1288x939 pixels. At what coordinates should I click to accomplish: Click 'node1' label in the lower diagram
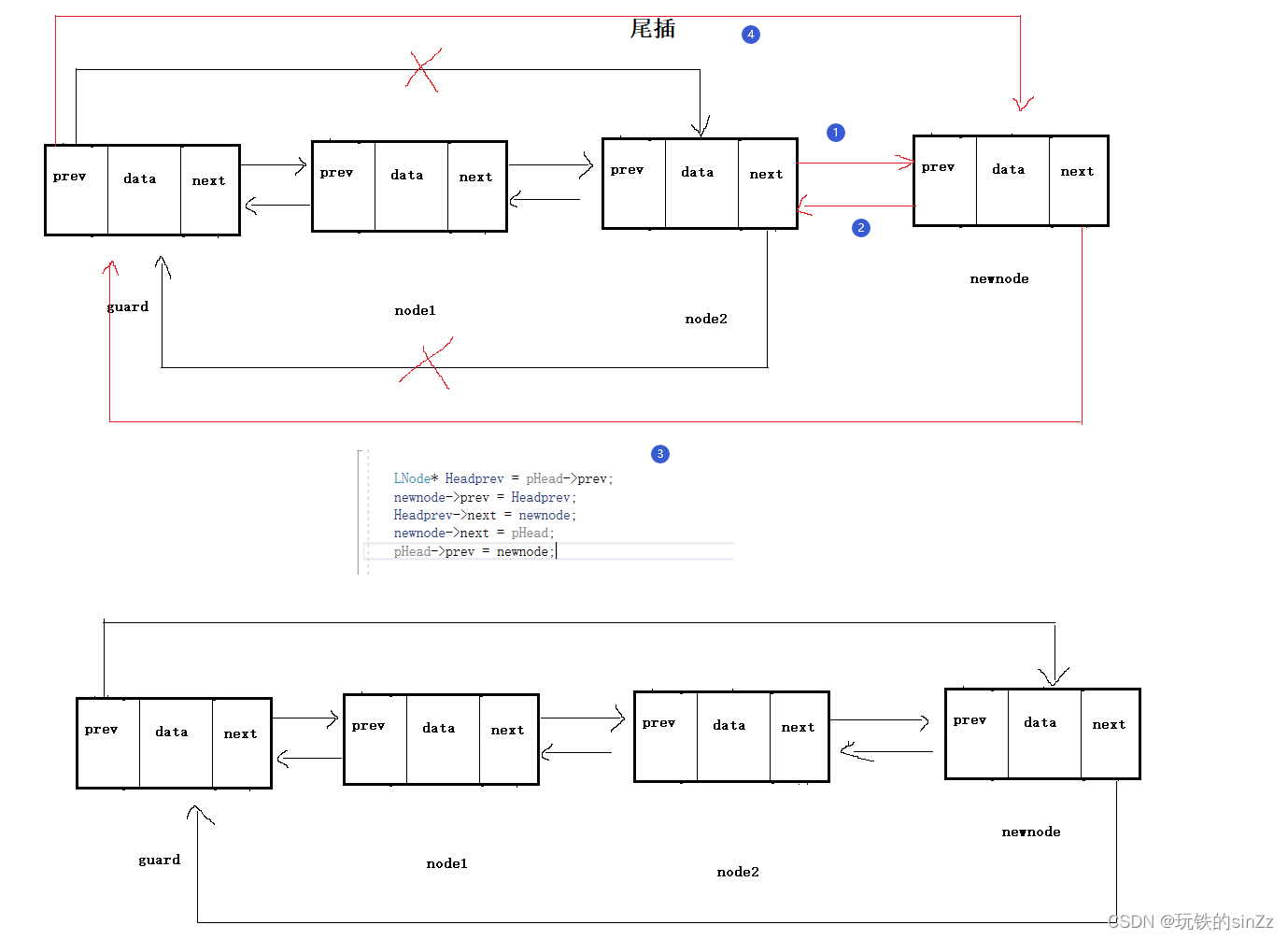coord(446,863)
